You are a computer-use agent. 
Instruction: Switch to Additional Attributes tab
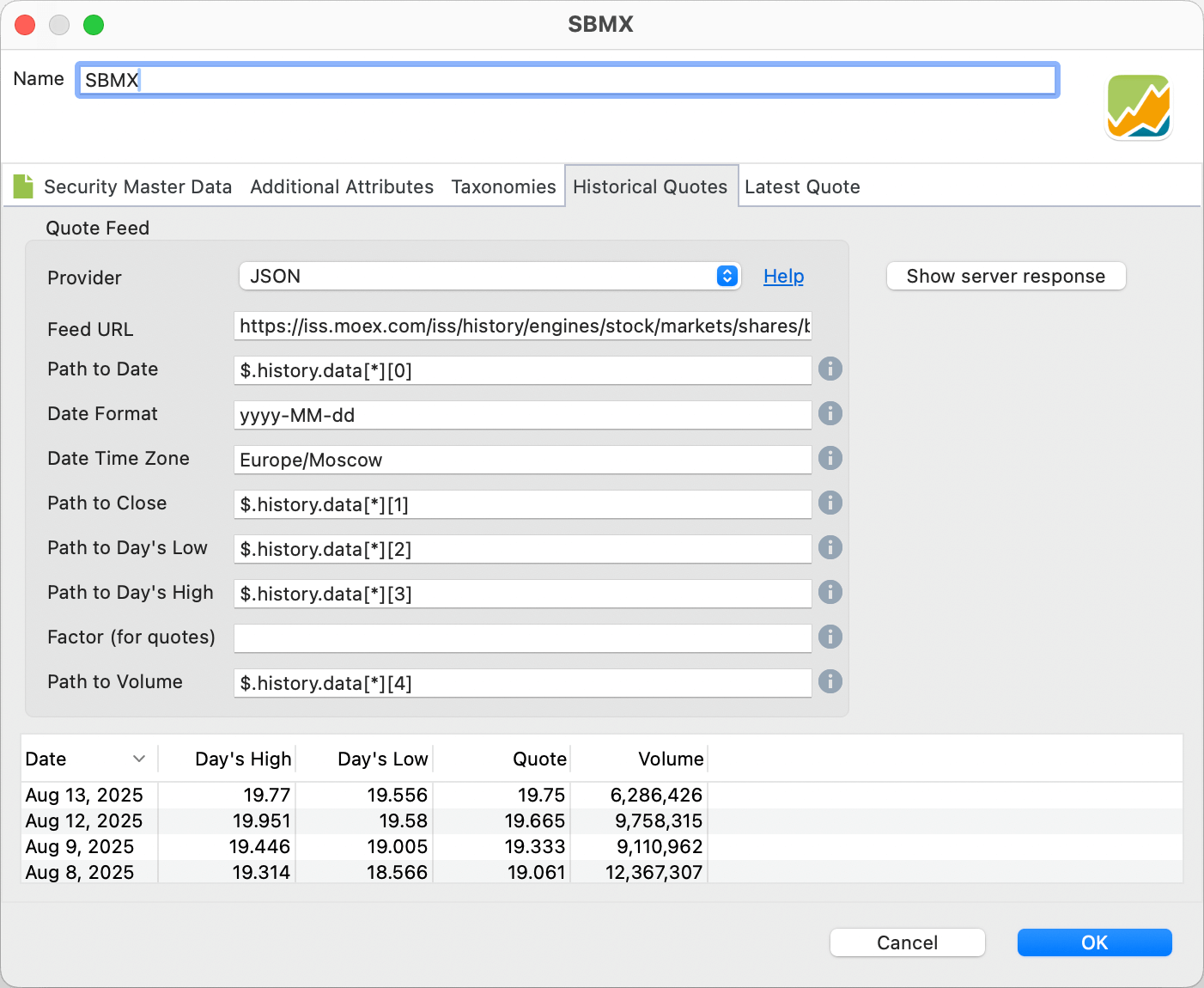342,186
